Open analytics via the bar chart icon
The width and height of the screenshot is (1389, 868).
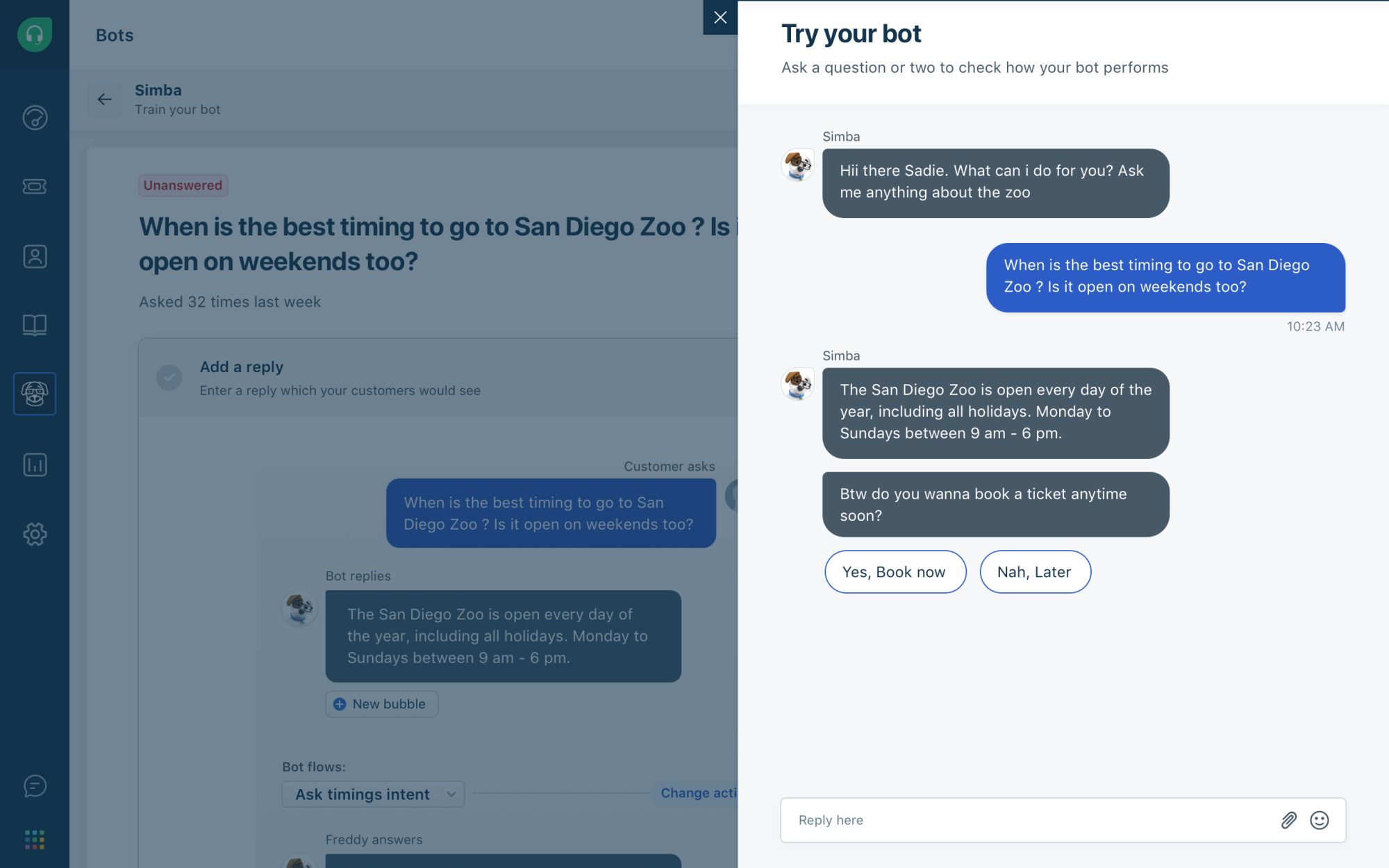coord(34,465)
